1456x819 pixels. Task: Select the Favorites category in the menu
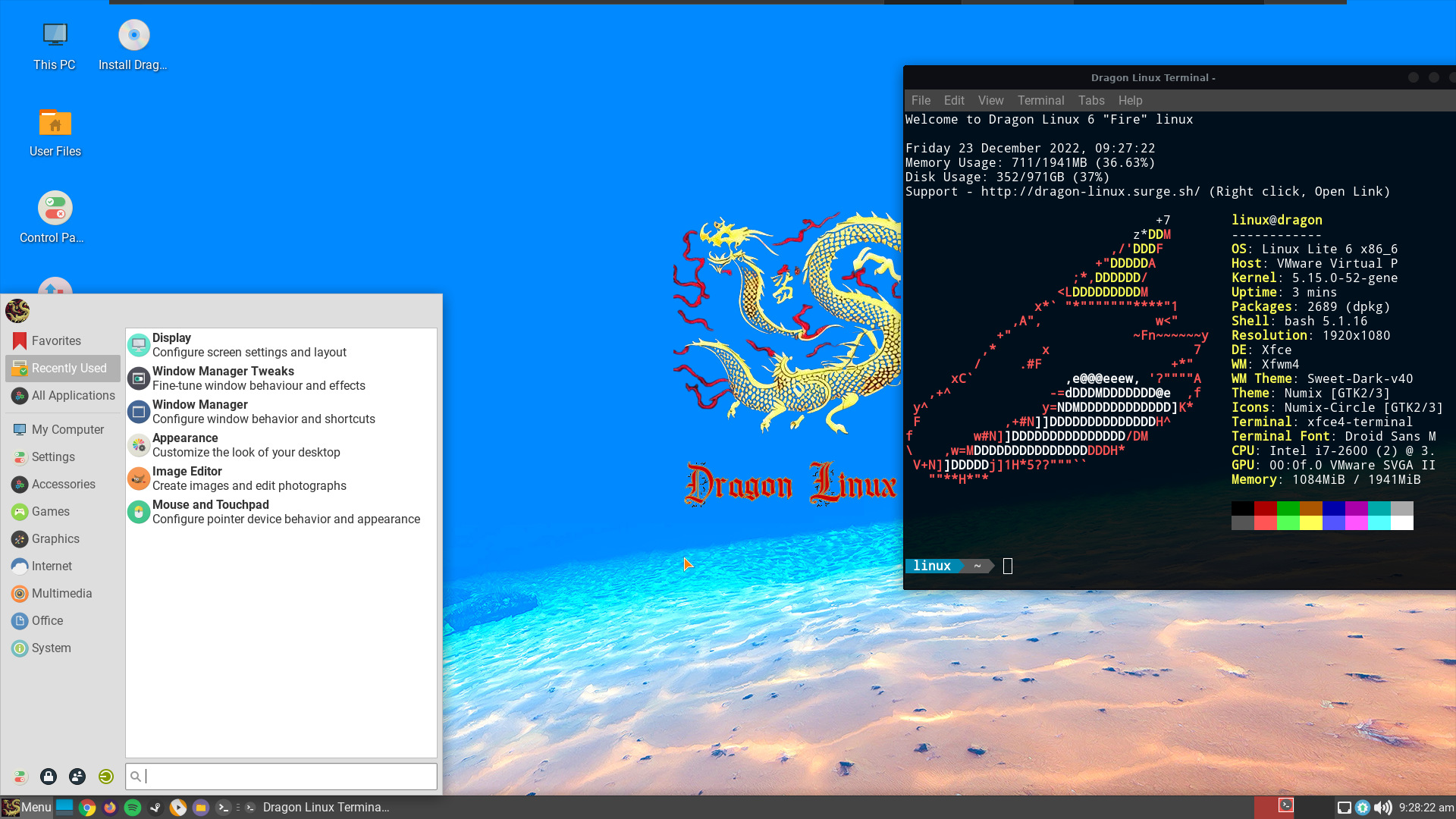tap(63, 340)
